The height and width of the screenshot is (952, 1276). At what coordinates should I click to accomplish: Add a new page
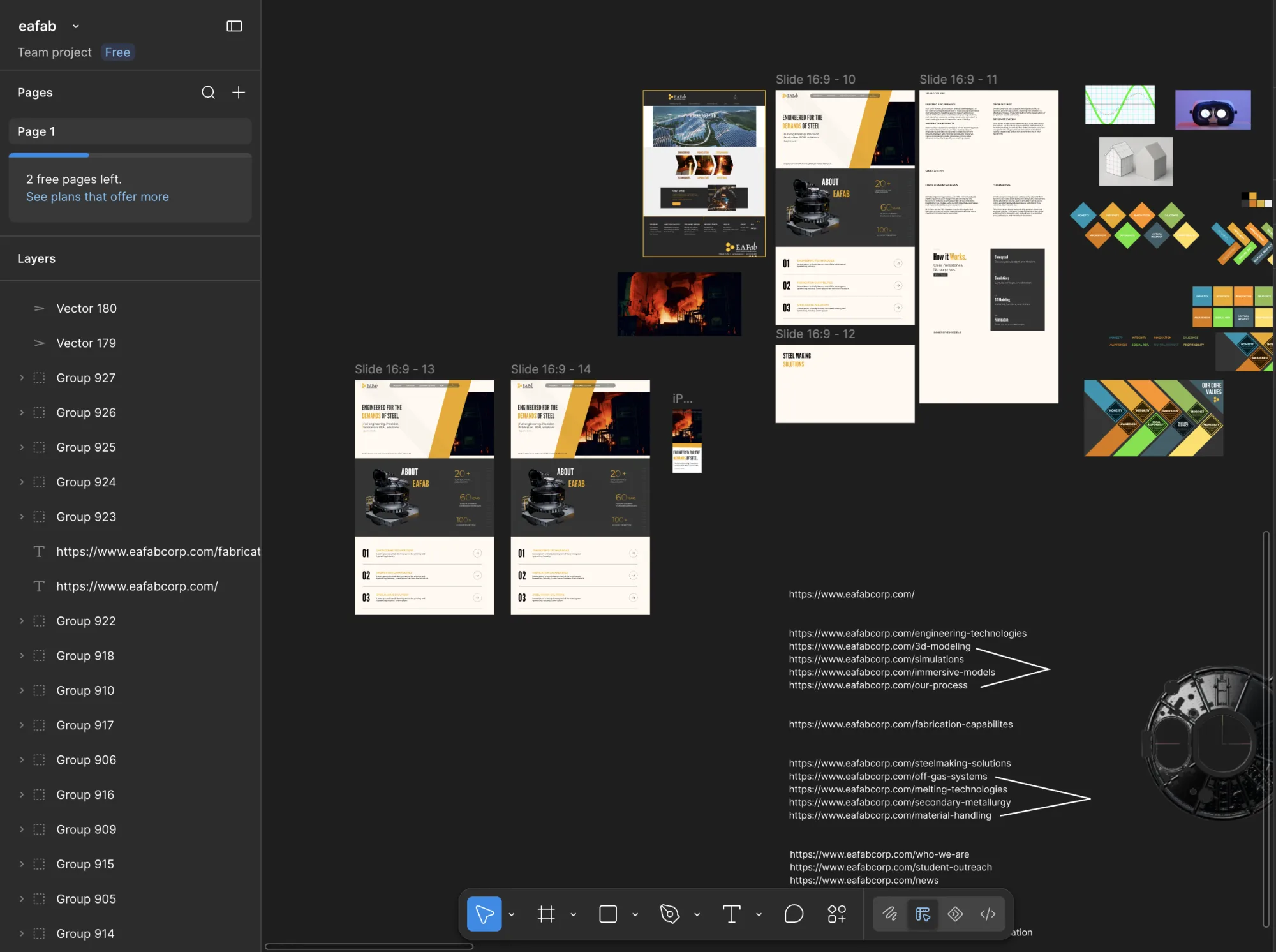238,93
